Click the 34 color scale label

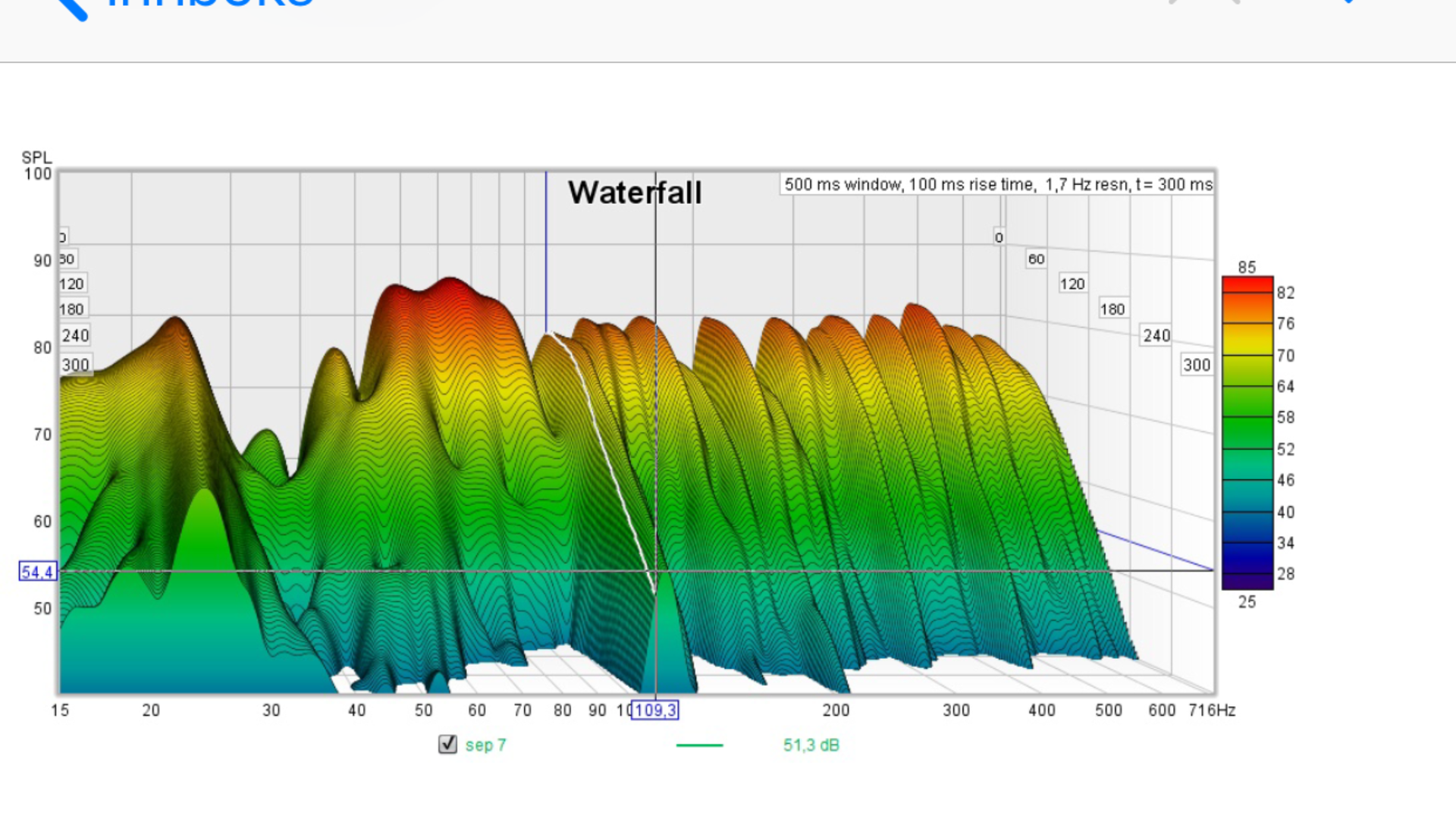tap(1285, 543)
